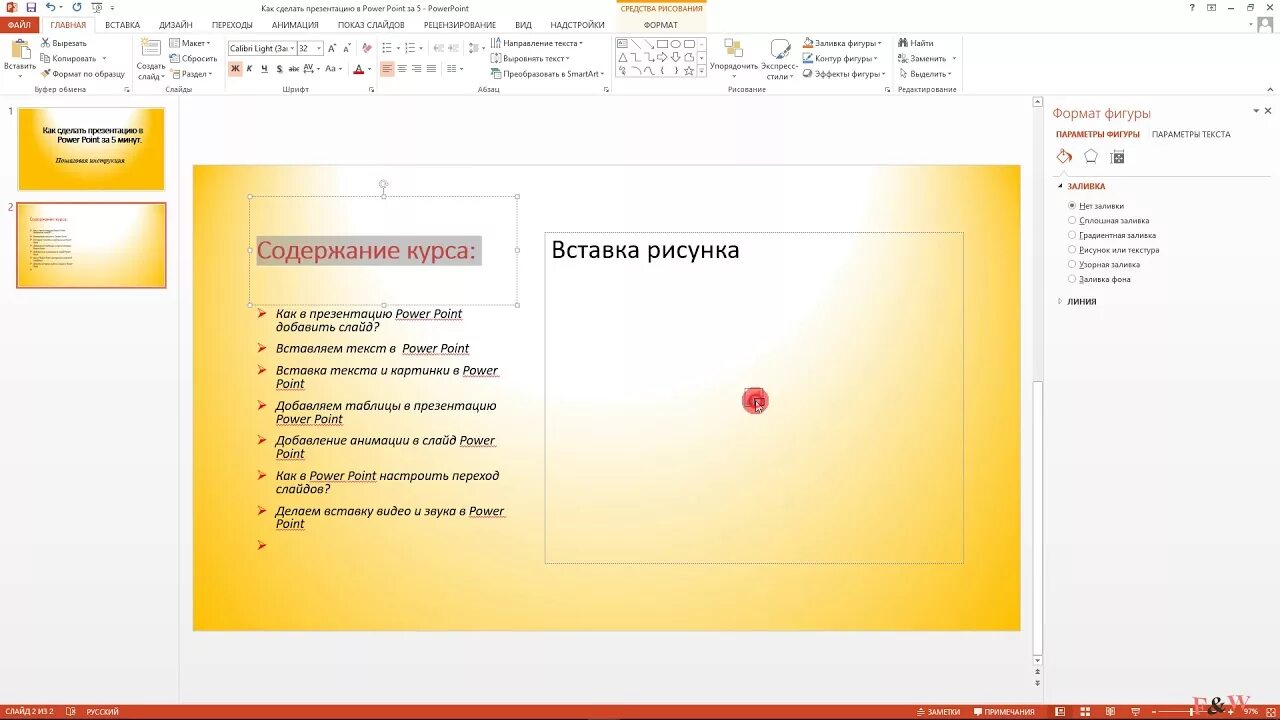This screenshot has height=720, width=1280.
Task: Switch to the ФОРМАТ drawing tools tab
Action: [x=661, y=25]
